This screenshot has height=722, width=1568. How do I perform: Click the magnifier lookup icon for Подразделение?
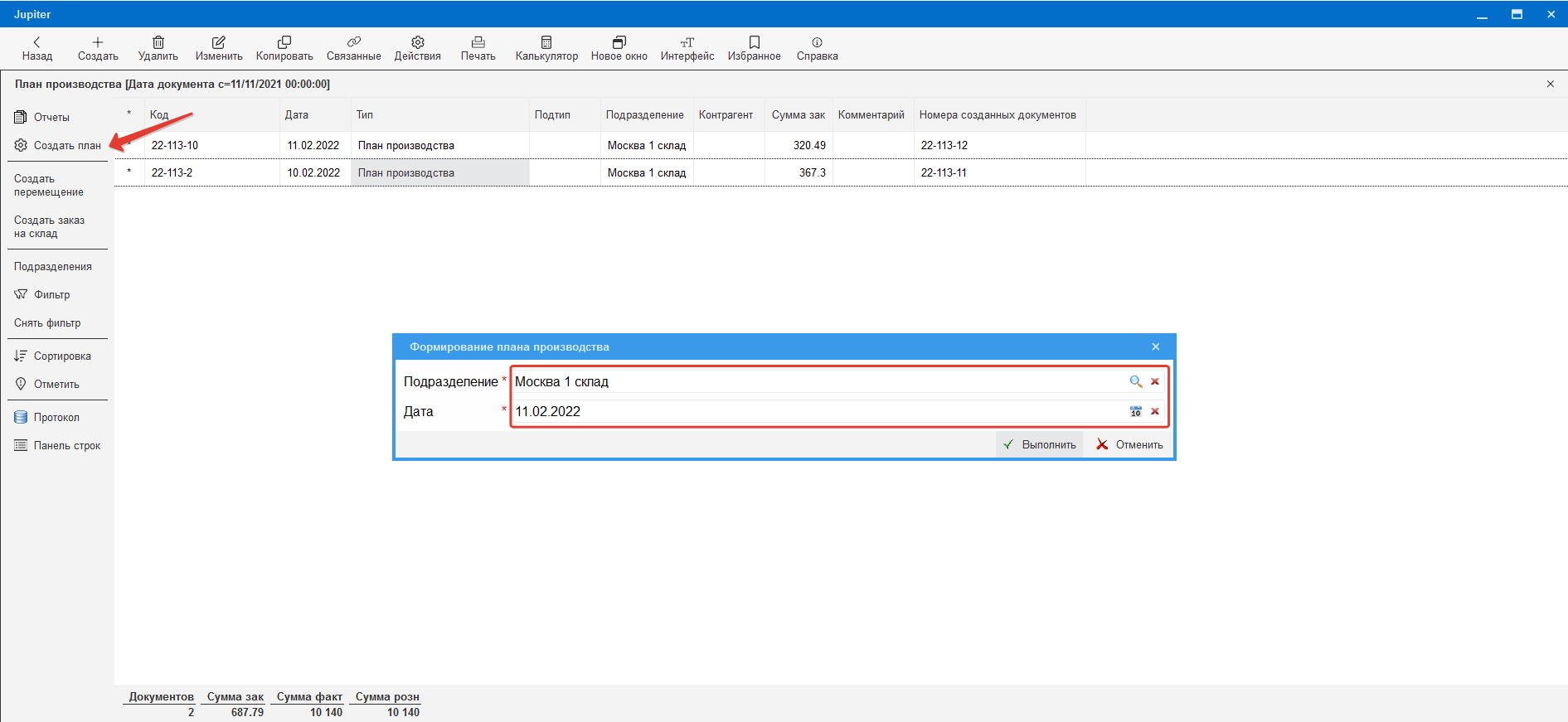point(1135,381)
